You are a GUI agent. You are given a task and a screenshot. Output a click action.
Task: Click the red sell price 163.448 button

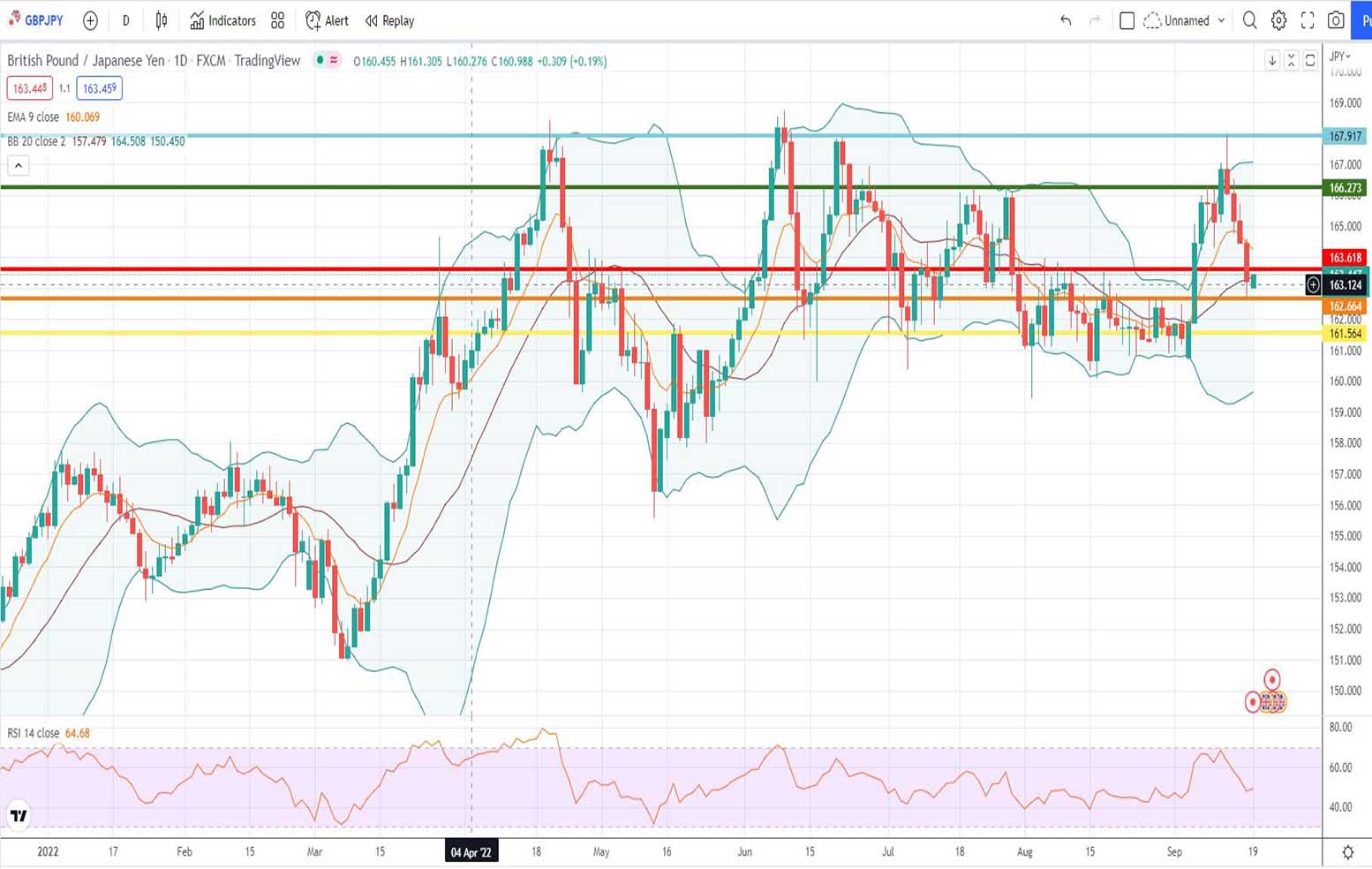30,88
